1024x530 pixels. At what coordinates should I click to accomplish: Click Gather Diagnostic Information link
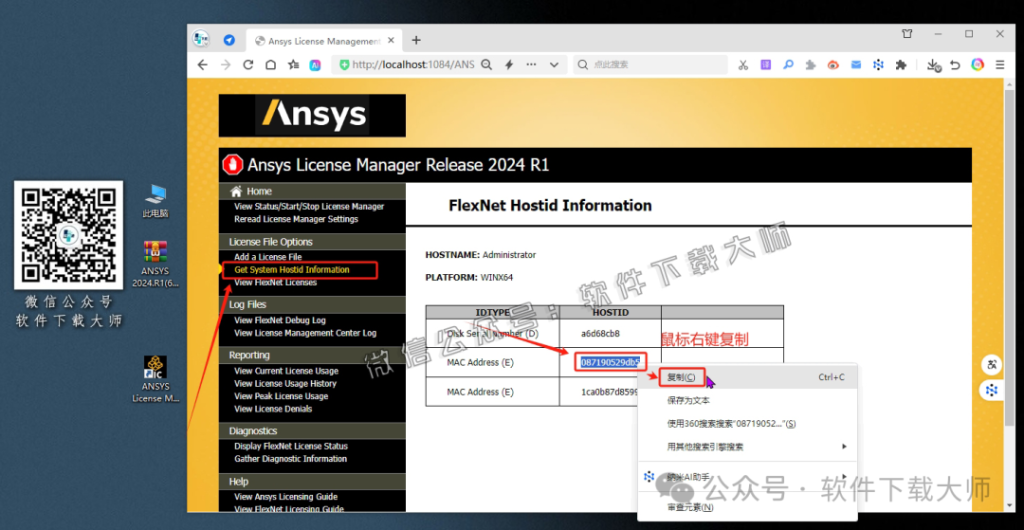tap(290, 459)
